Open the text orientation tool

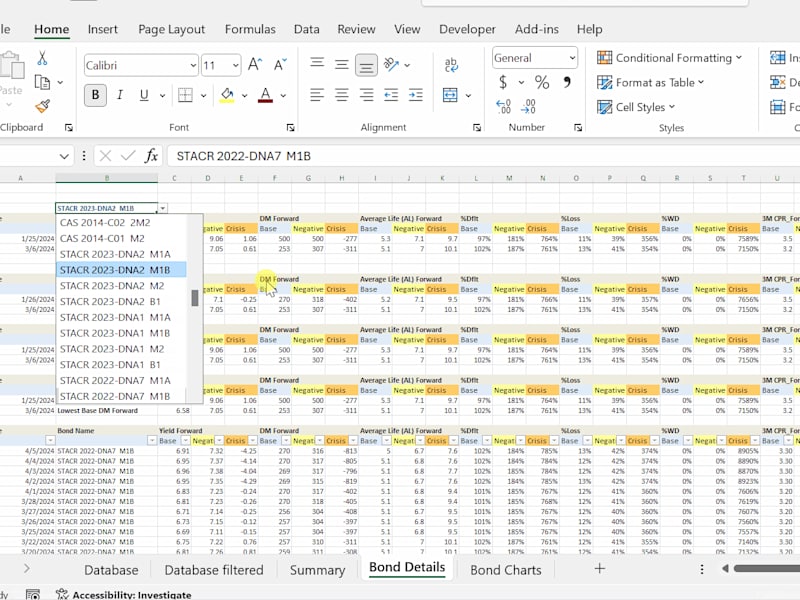point(391,64)
